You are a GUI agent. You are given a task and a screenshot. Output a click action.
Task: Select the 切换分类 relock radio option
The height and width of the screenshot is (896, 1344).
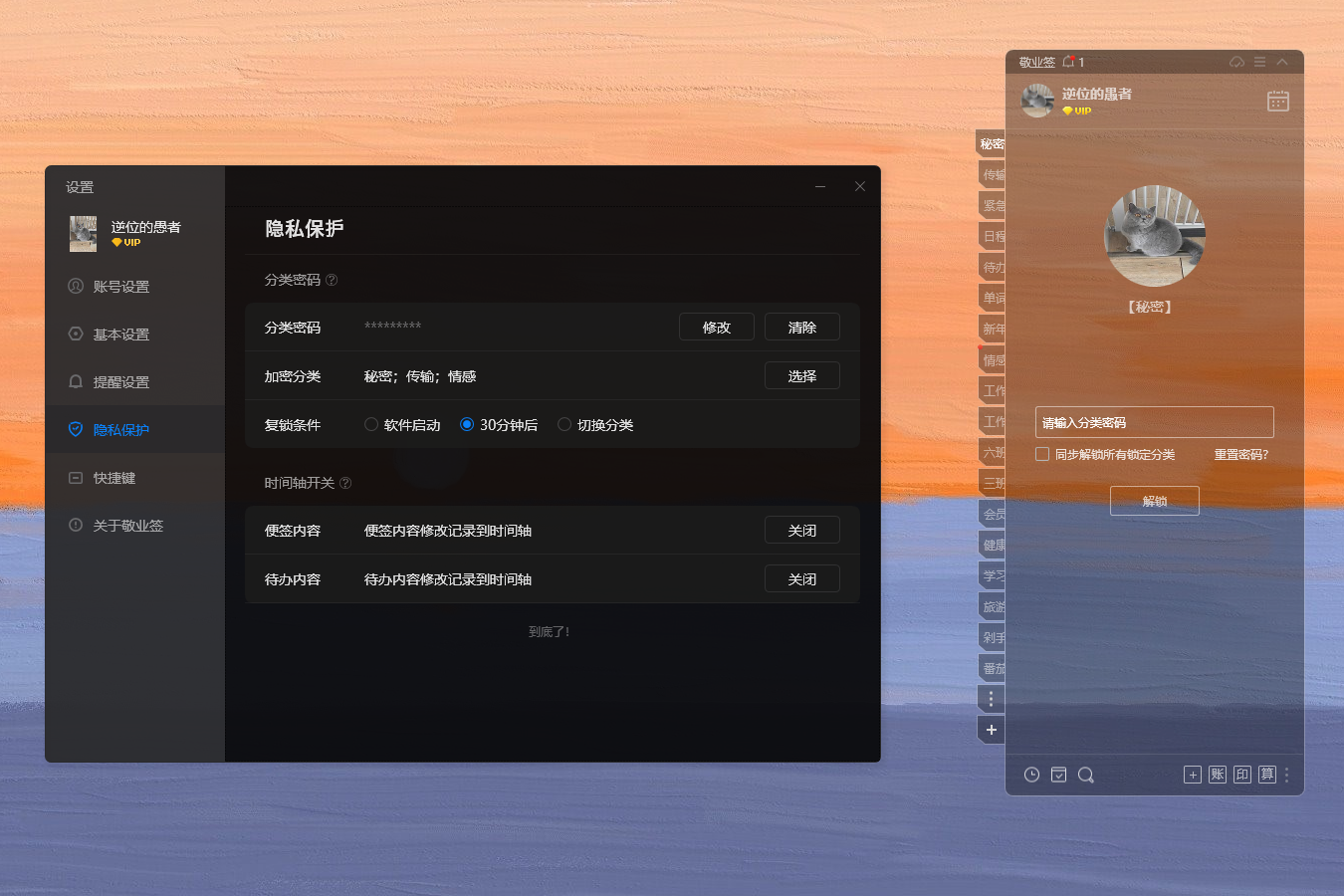pos(564,425)
